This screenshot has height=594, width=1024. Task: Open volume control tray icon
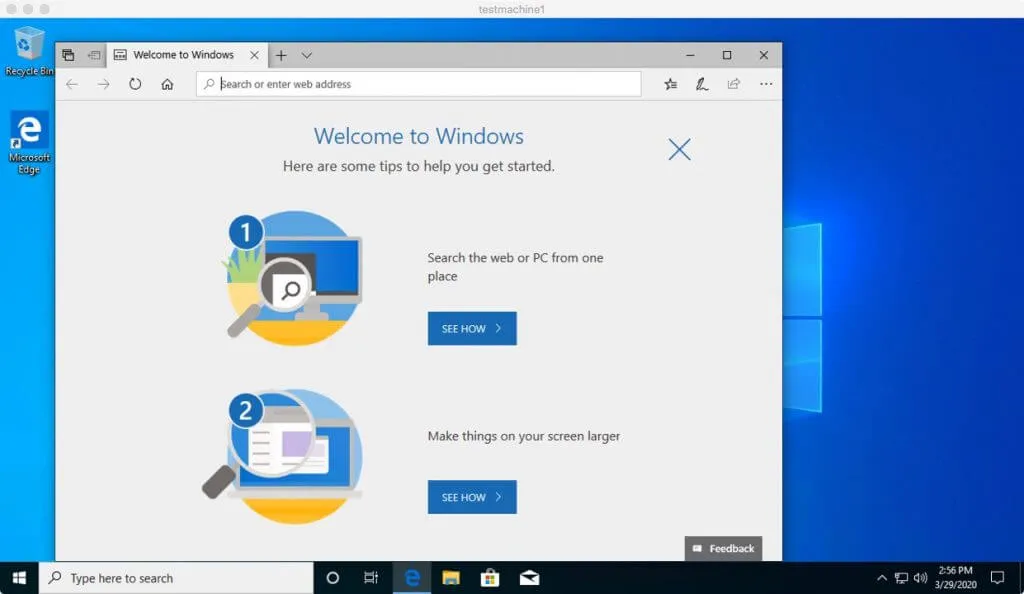coord(921,578)
